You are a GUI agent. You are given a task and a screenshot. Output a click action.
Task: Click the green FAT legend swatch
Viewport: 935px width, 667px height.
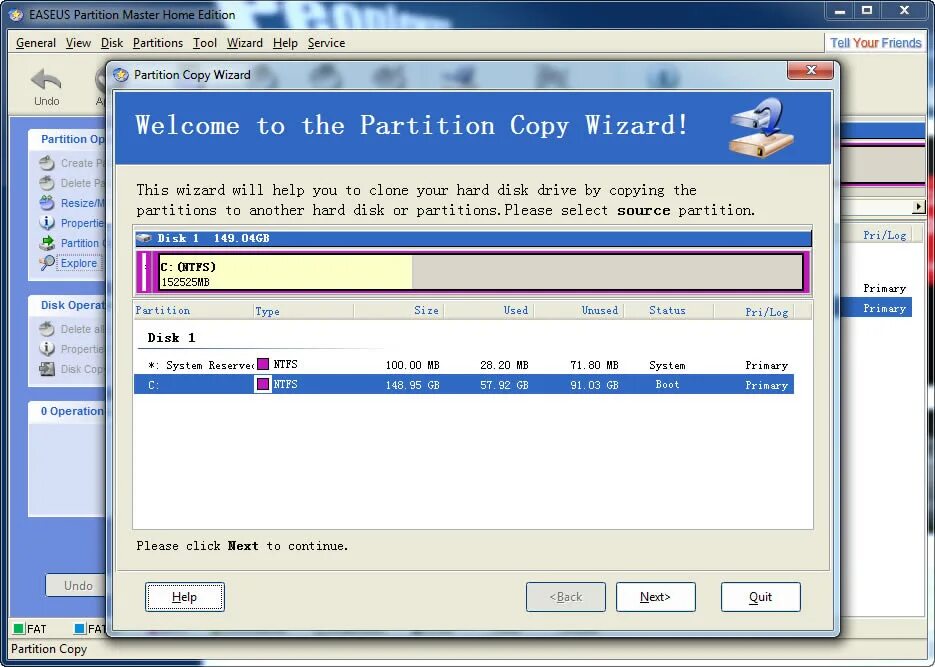pos(18,628)
